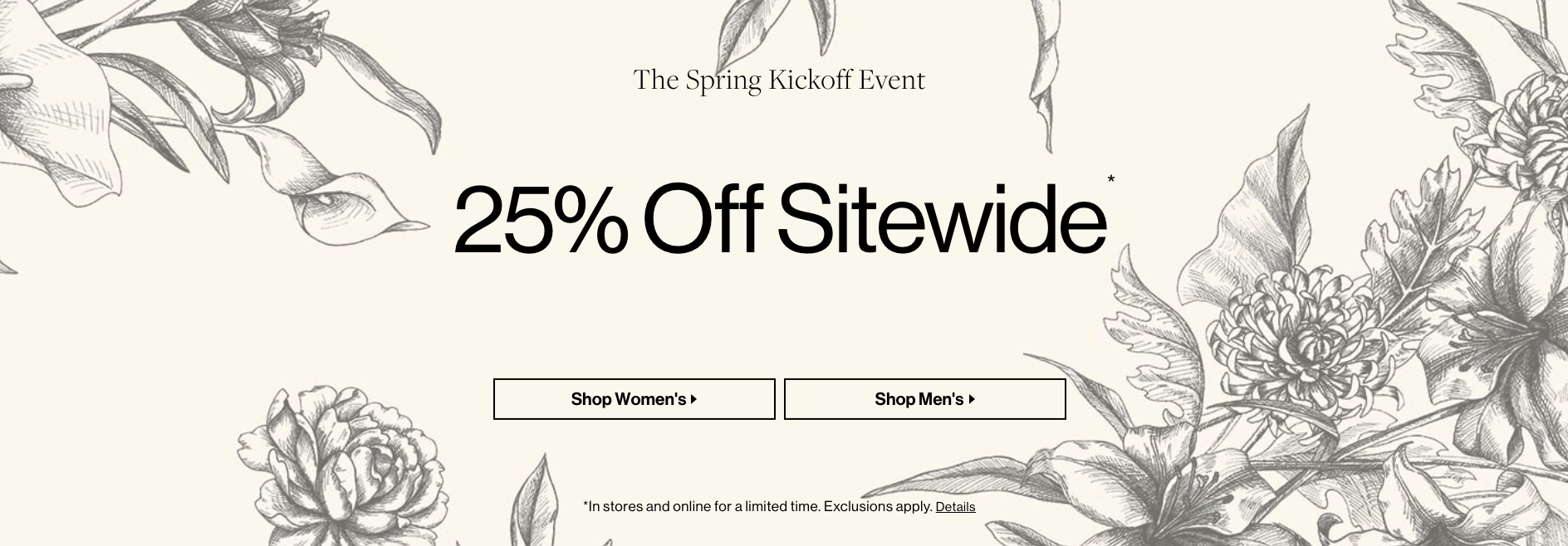Click the Shop Women's button

coord(634,399)
